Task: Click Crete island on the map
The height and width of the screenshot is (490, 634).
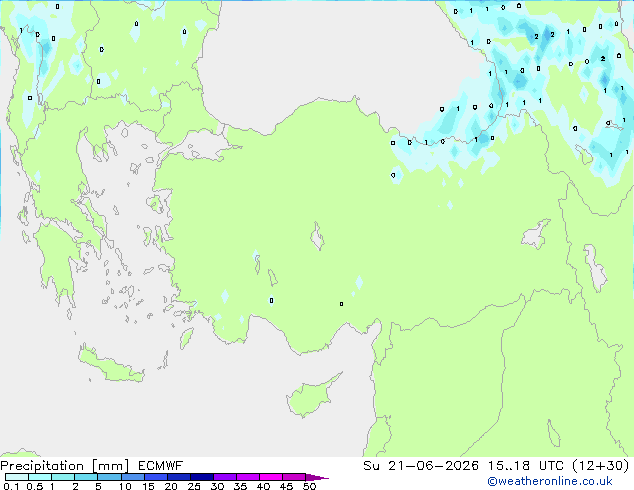Action: click(110, 365)
